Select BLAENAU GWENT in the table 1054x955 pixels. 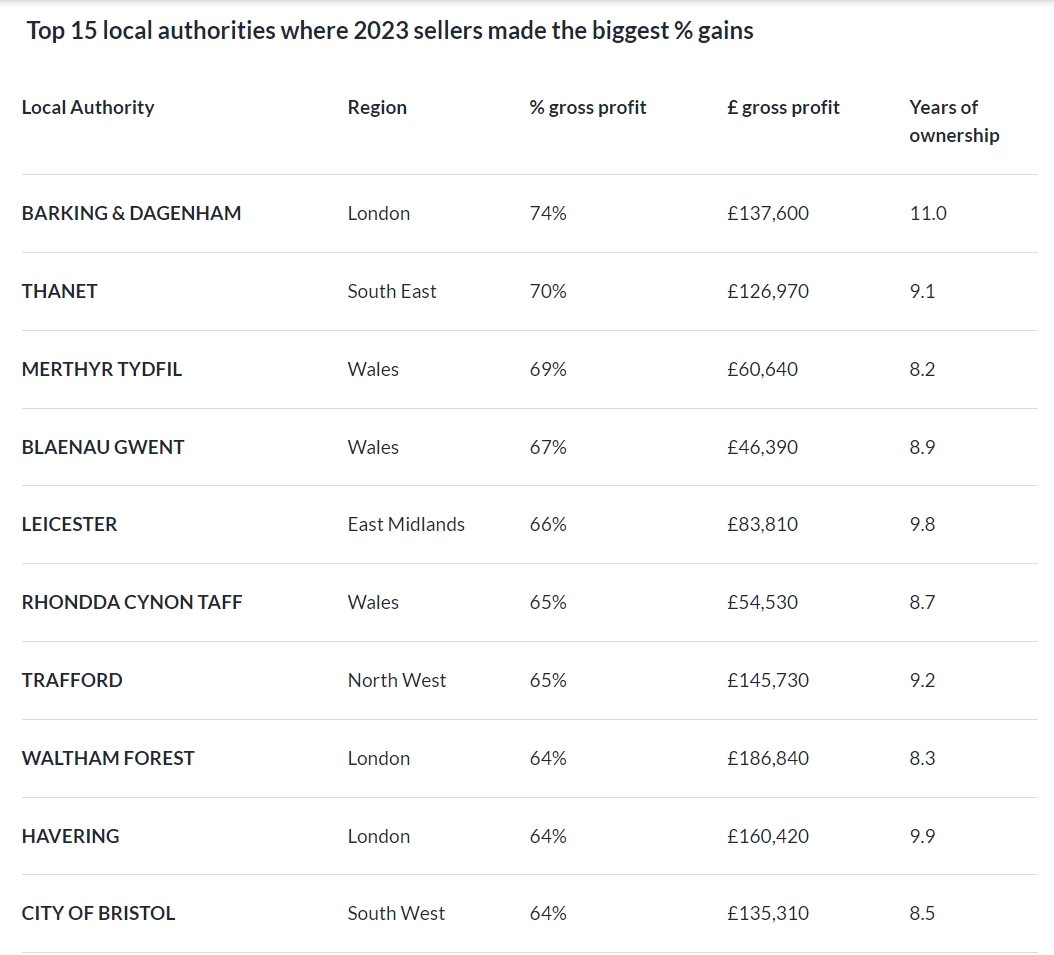pyautogui.click(x=103, y=447)
